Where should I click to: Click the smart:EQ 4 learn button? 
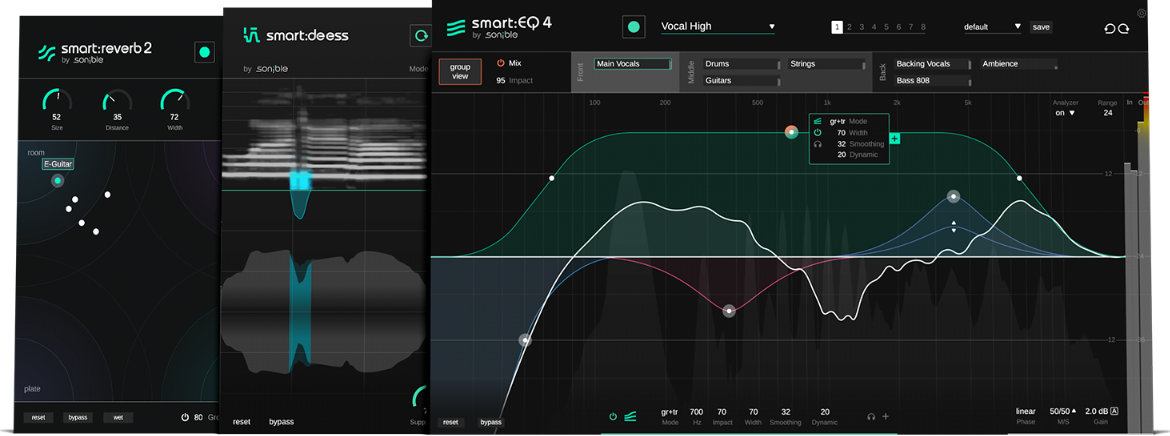[x=633, y=27]
